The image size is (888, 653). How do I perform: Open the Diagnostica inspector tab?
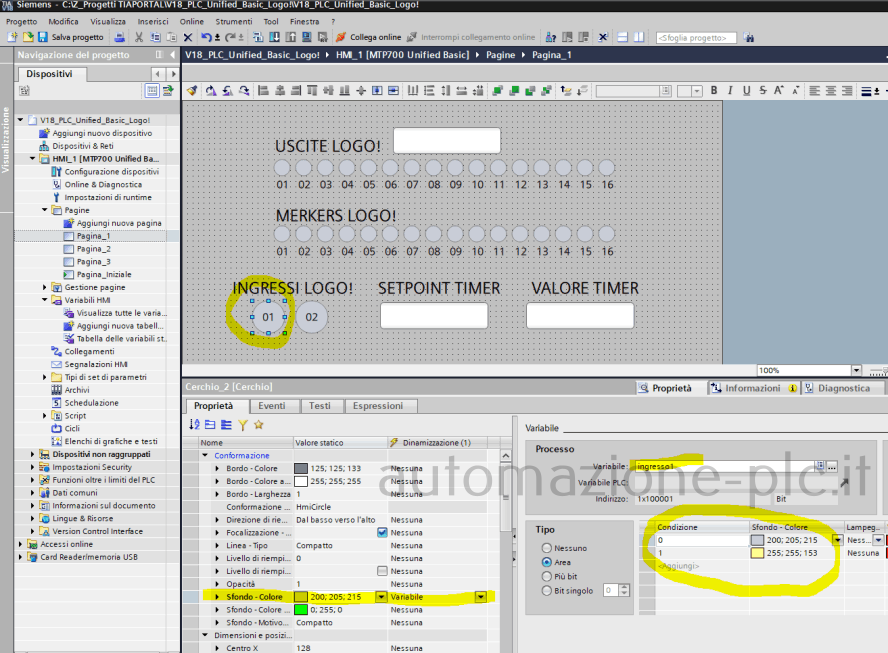tap(843, 389)
